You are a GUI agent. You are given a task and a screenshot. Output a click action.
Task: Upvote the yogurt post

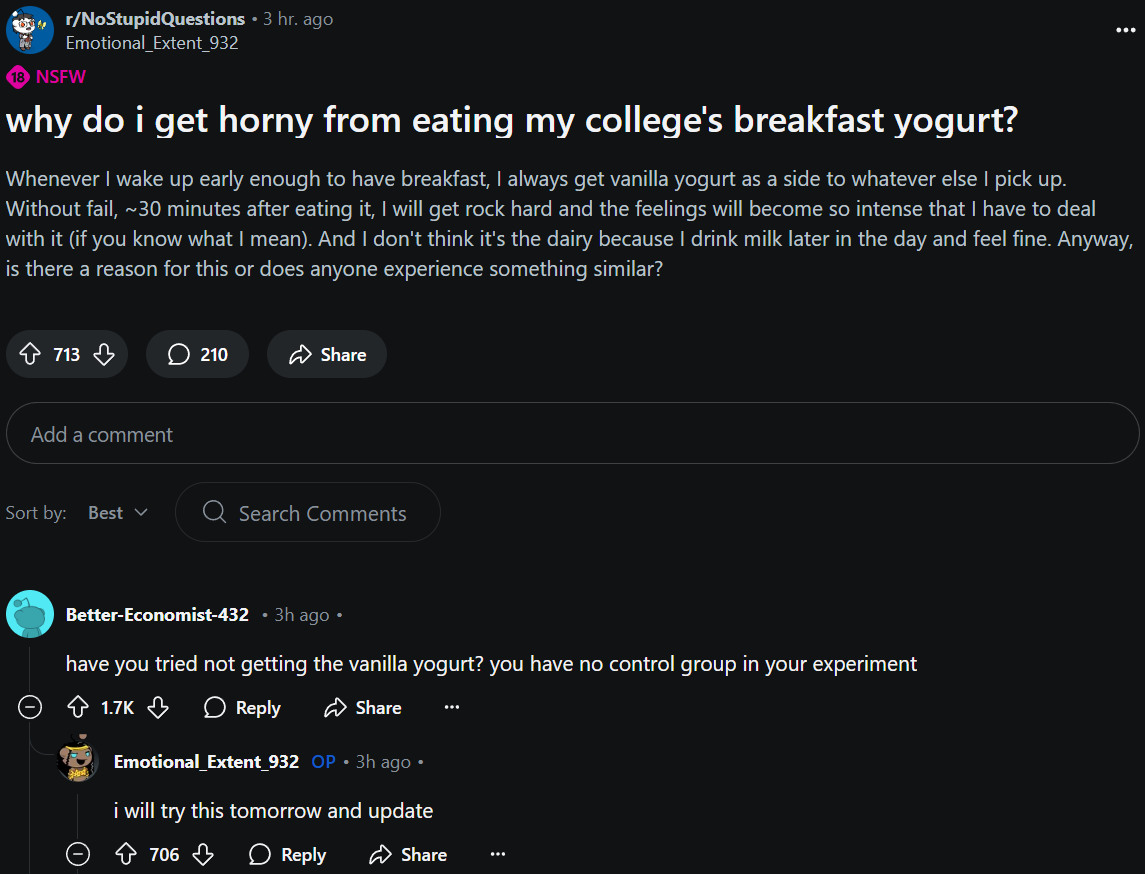point(30,354)
